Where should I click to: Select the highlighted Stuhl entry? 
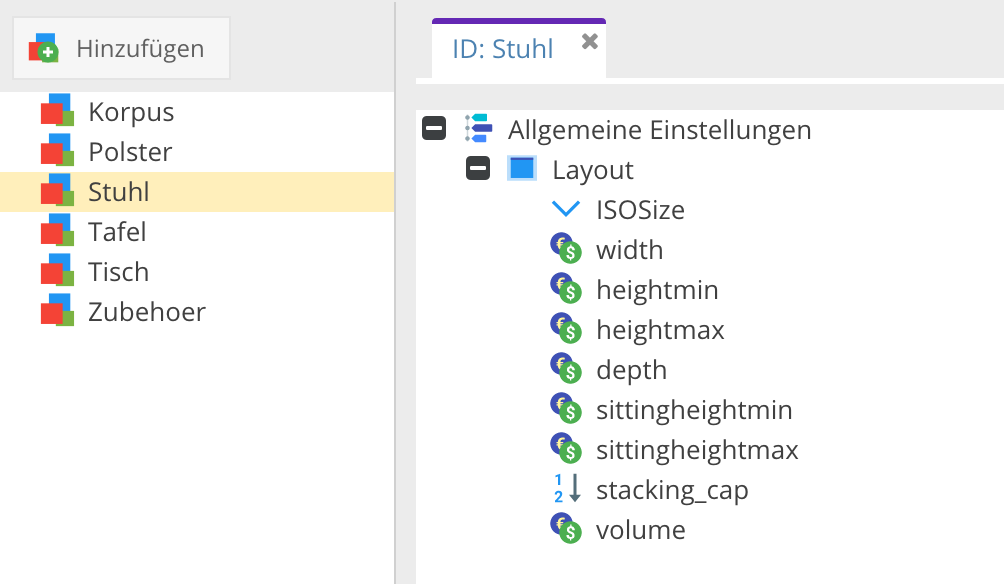(118, 192)
